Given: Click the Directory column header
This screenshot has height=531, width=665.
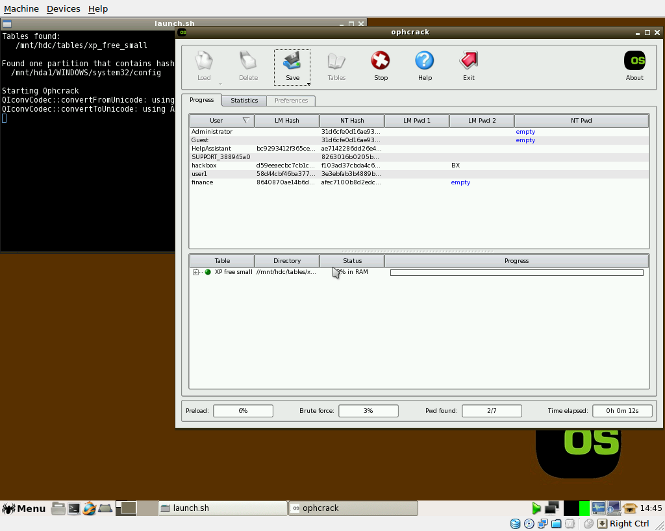Looking at the screenshot, I should pyautogui.click(x=287, y=261).
